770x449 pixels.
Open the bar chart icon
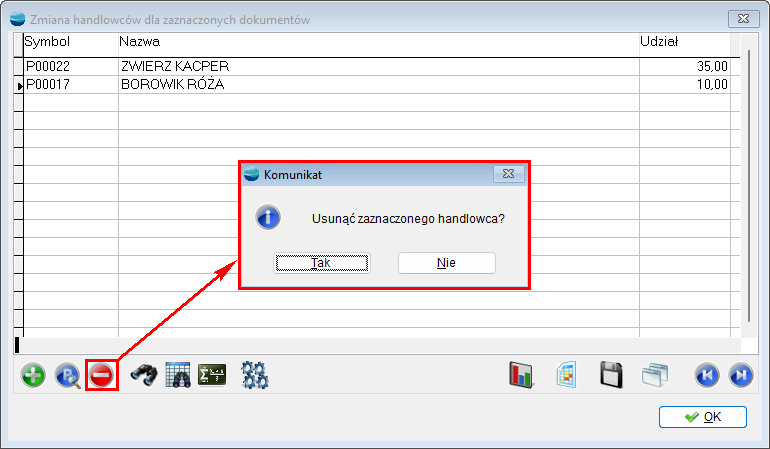[521, 376]
